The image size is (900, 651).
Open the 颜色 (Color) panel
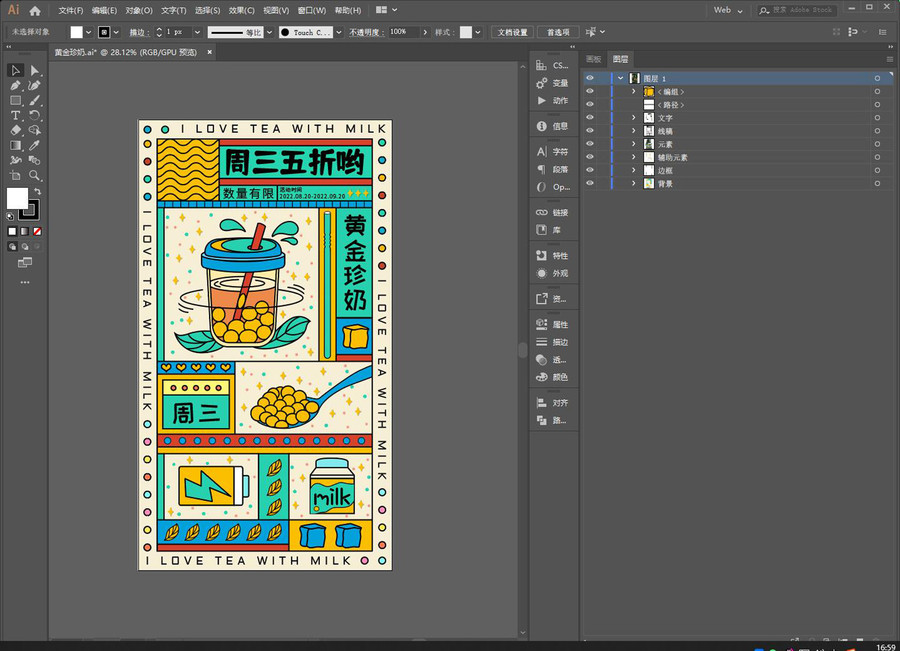552,377
